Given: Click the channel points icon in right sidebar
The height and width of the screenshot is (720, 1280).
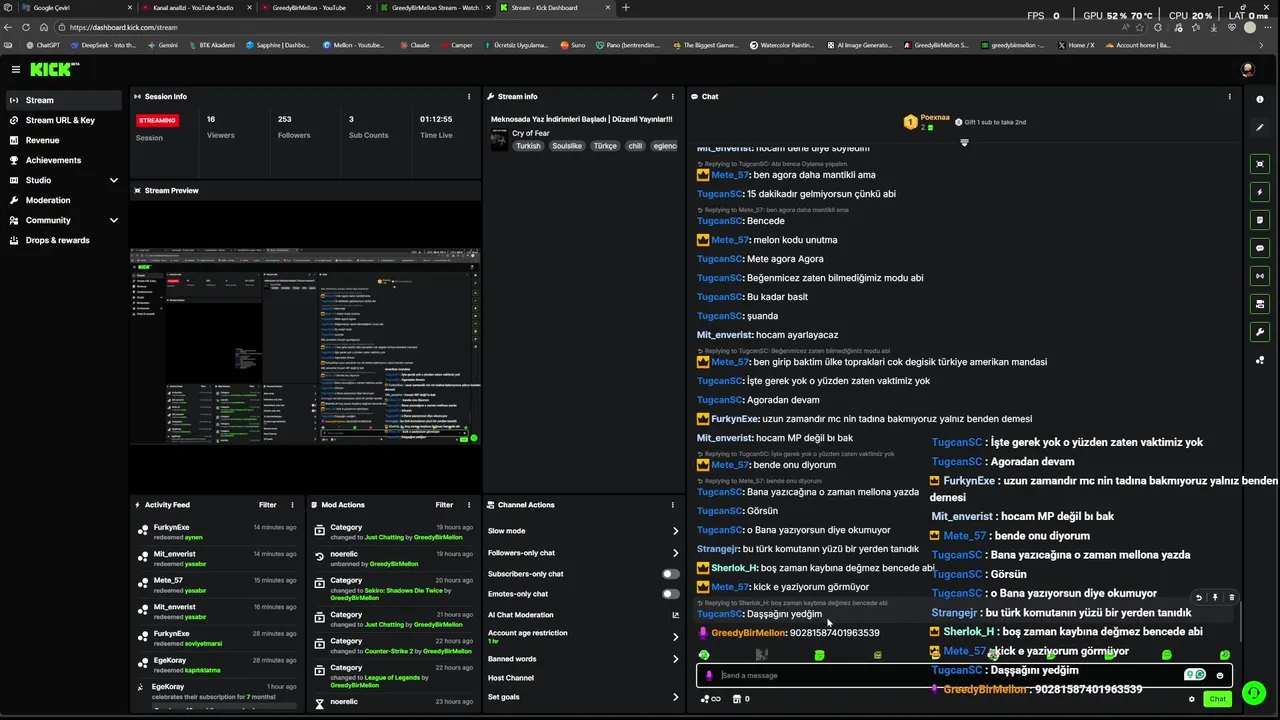Looking at the screenshot, I should point(1259,360).
